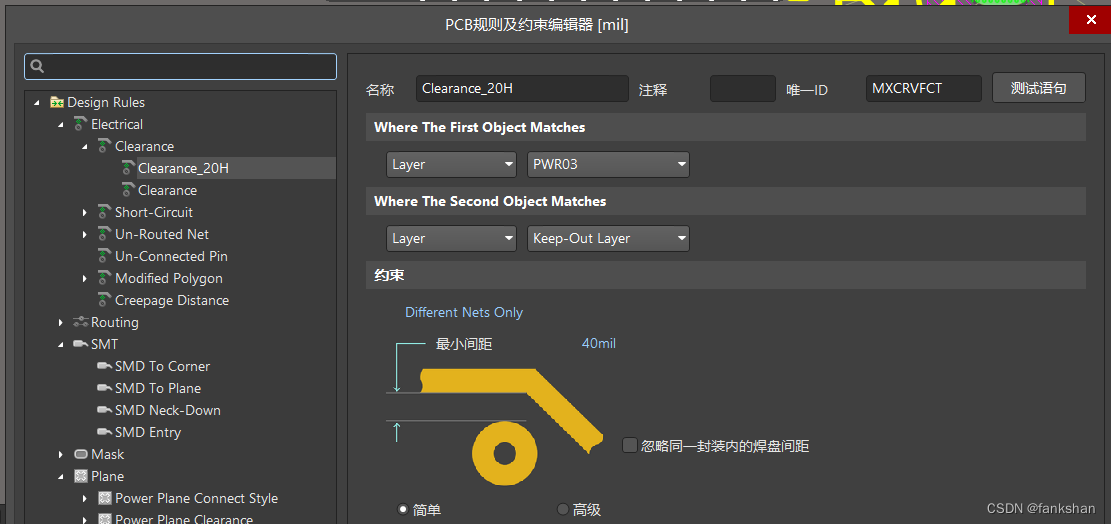The image size is (1111, 524).
Task: Open the first object Layer type dropdown
Action: 451,164
